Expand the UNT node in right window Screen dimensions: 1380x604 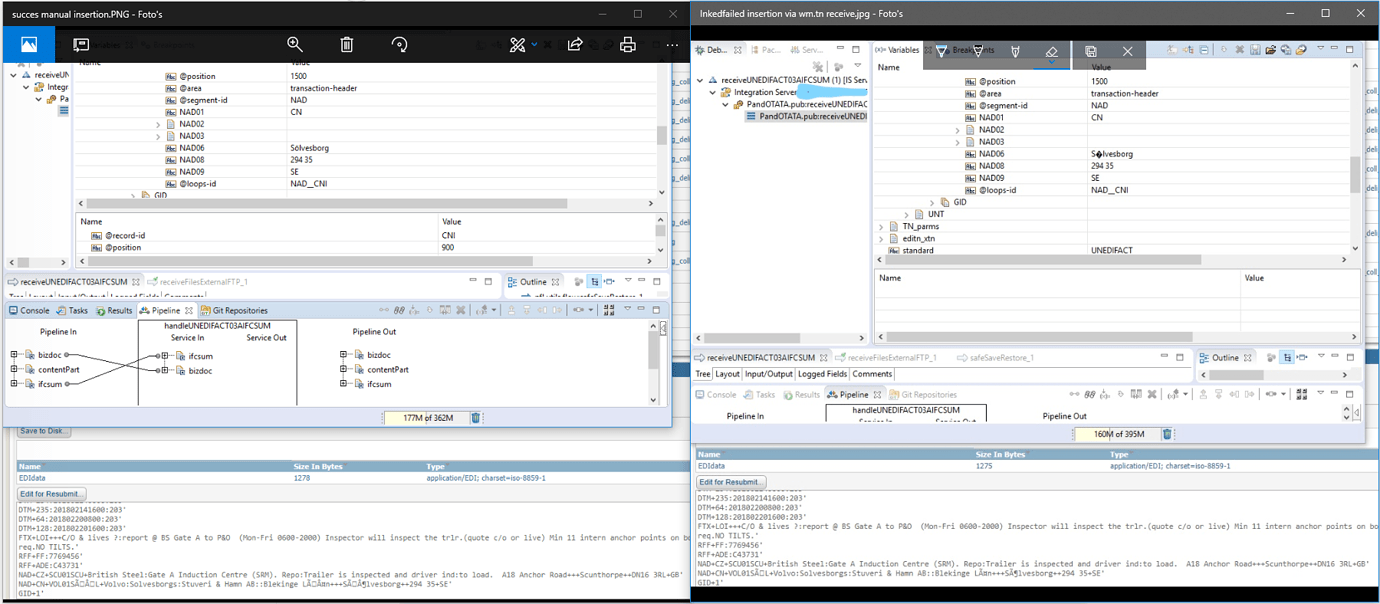click(x=907, y=214)
